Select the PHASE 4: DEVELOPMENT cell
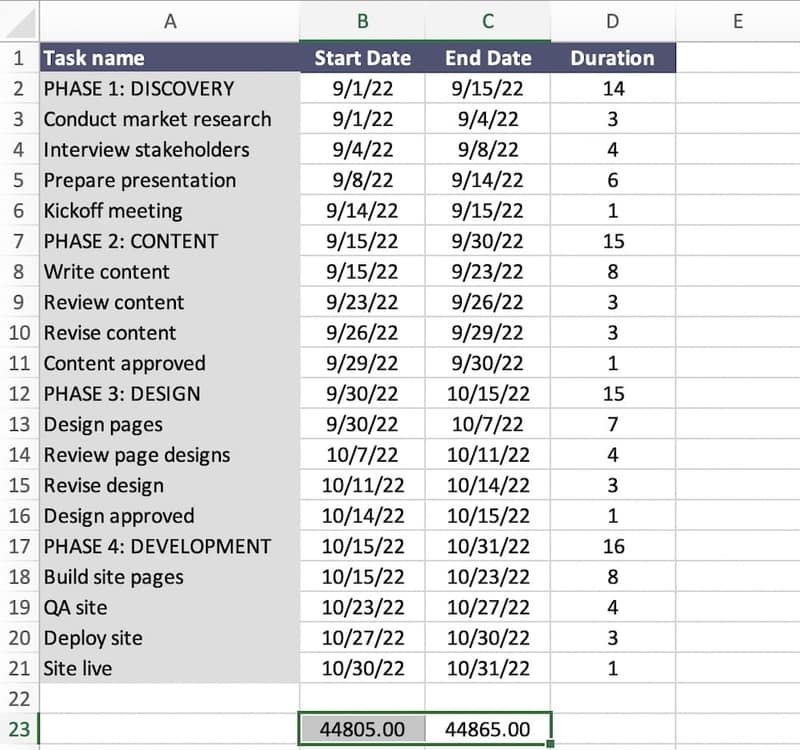Image resolution: width=800 pixels, height=750 pixels. coord(168,546)
